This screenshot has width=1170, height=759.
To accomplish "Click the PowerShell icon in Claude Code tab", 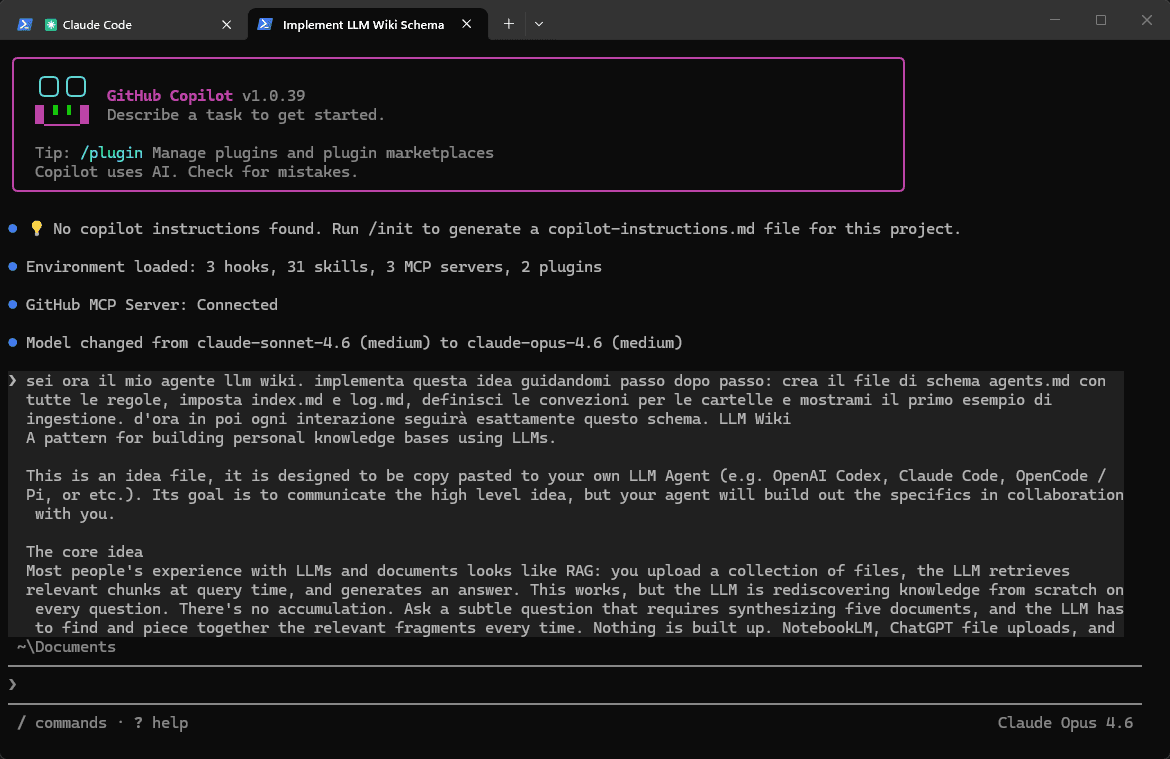I will point(25,25).
